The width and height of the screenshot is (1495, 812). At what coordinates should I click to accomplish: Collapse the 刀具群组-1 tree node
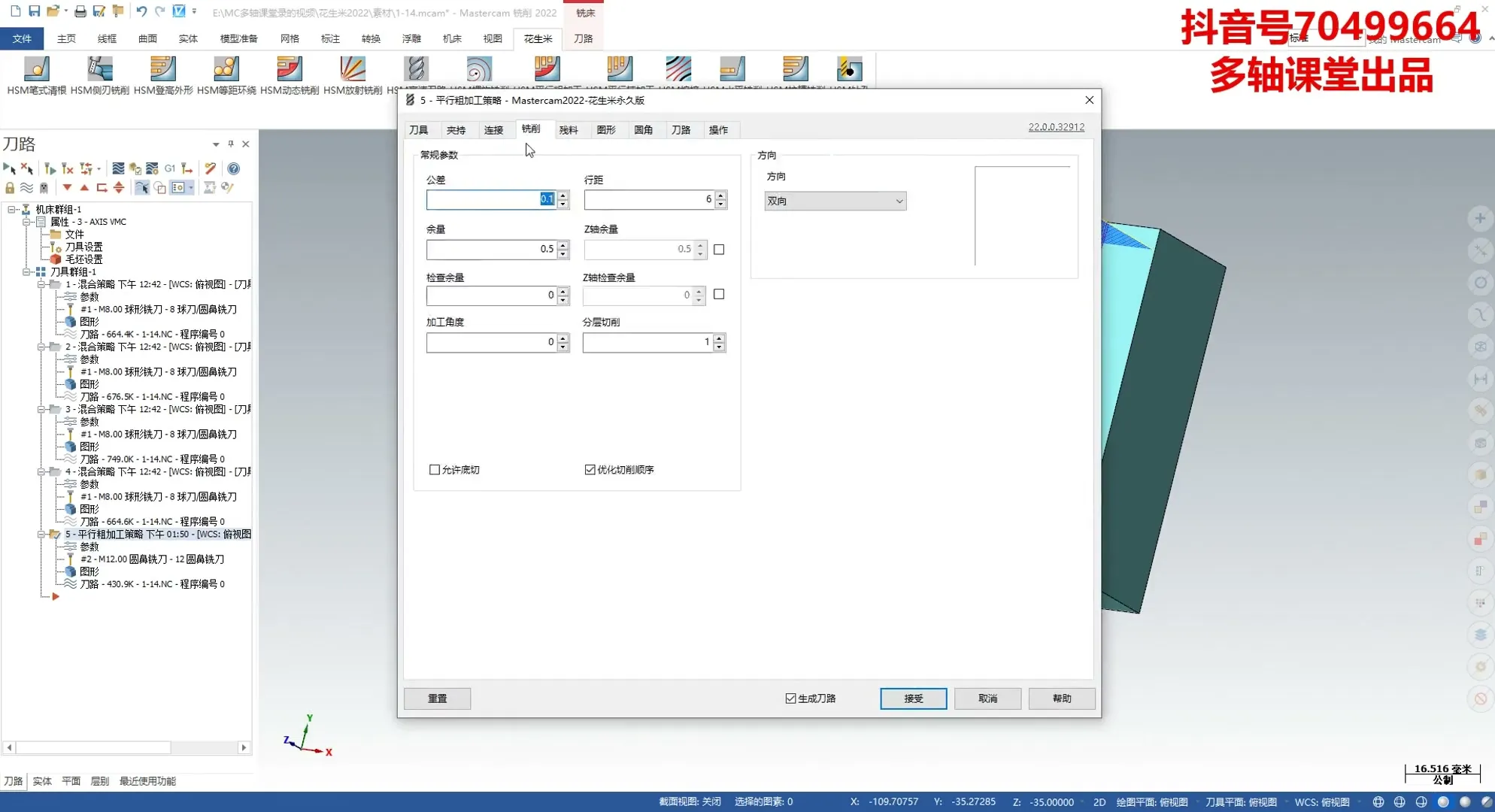(x=26, y=271)
